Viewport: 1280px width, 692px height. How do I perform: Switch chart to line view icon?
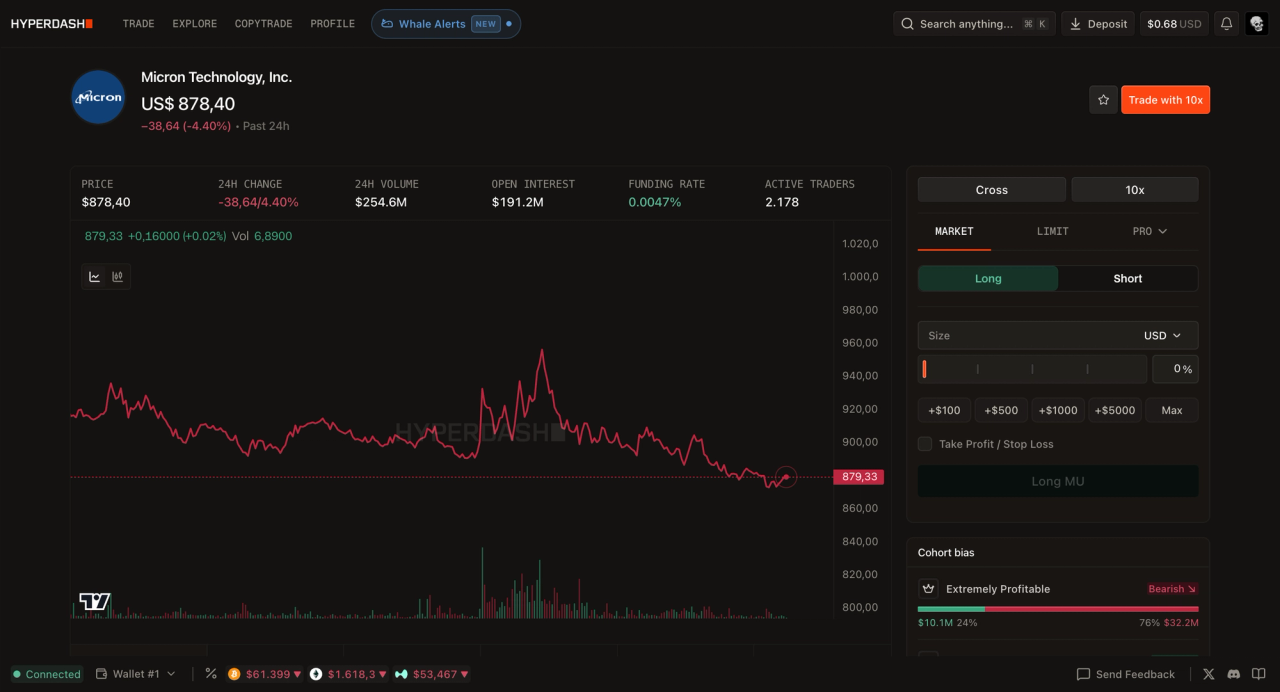(95, 277)
